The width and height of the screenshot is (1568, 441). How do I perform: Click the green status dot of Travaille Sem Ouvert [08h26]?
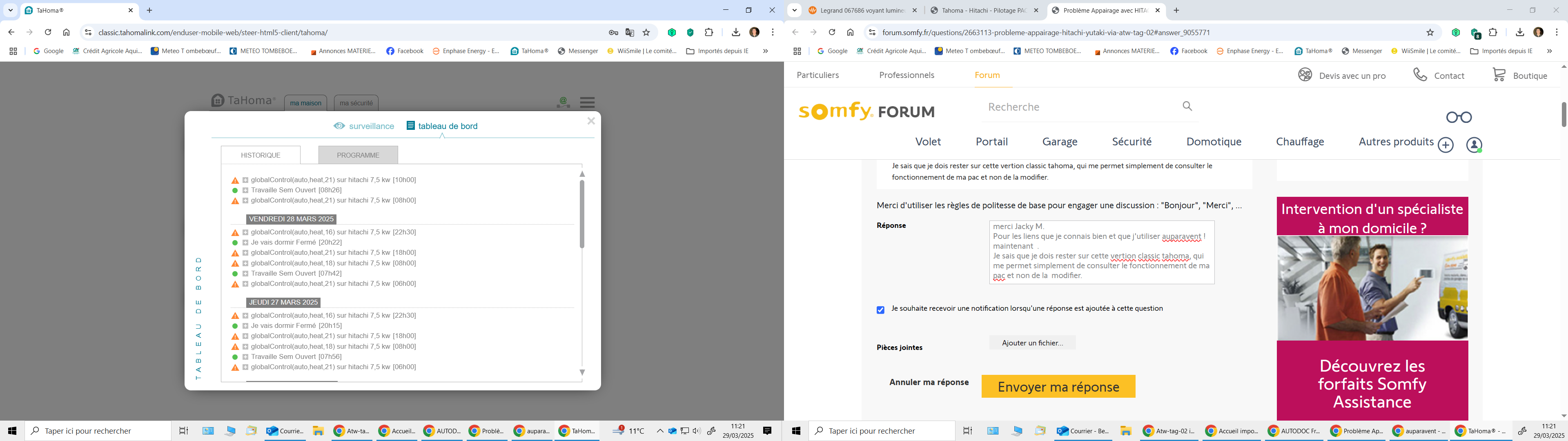(x=235, y=191)
